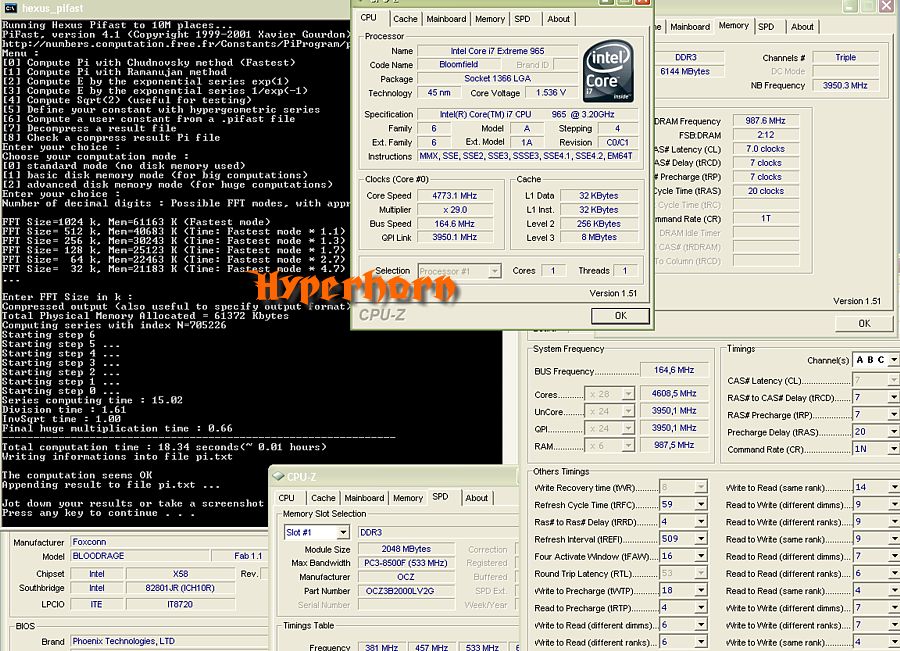Open the RAS# Precharge (tRP) dropdown
The image size is (900, 651).
(x=894, y=414)
